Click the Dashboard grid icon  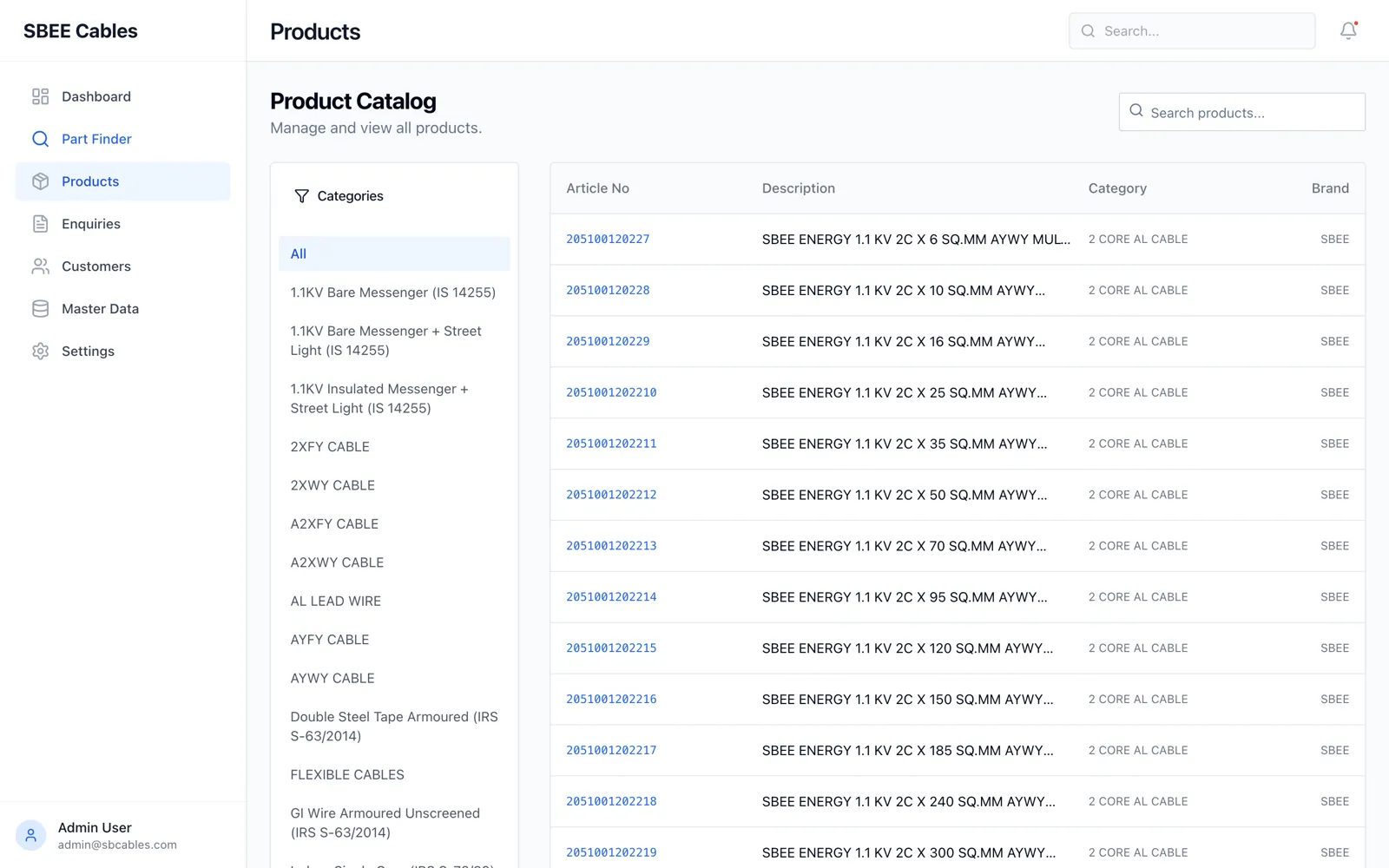(40, 96)
